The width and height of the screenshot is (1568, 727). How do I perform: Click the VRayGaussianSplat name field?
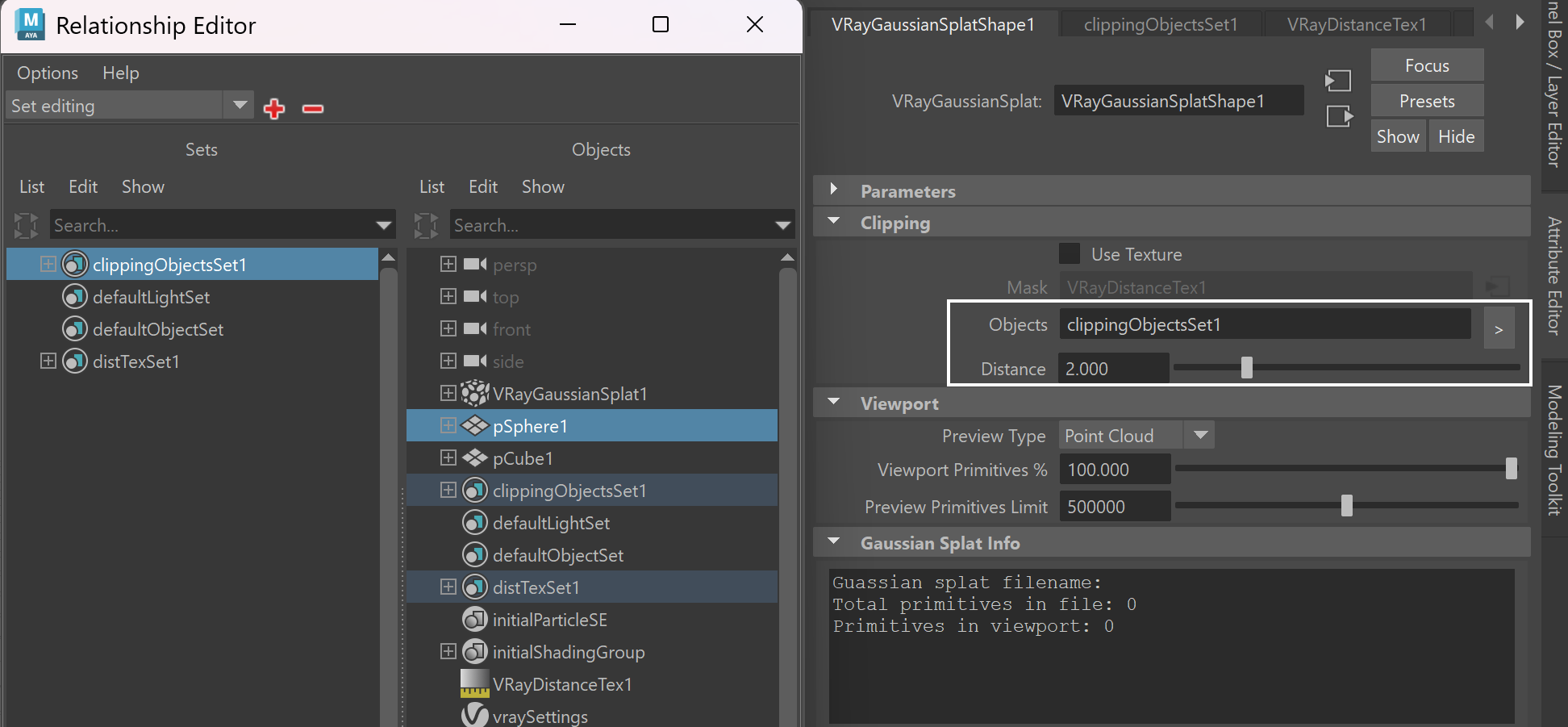1178,101
